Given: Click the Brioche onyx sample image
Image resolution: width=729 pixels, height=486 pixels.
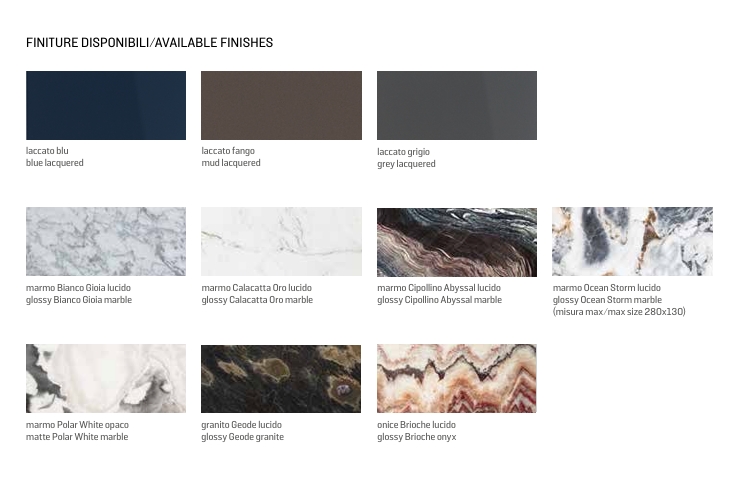Looking at the screenshot, I should click(x=457, y=379).
